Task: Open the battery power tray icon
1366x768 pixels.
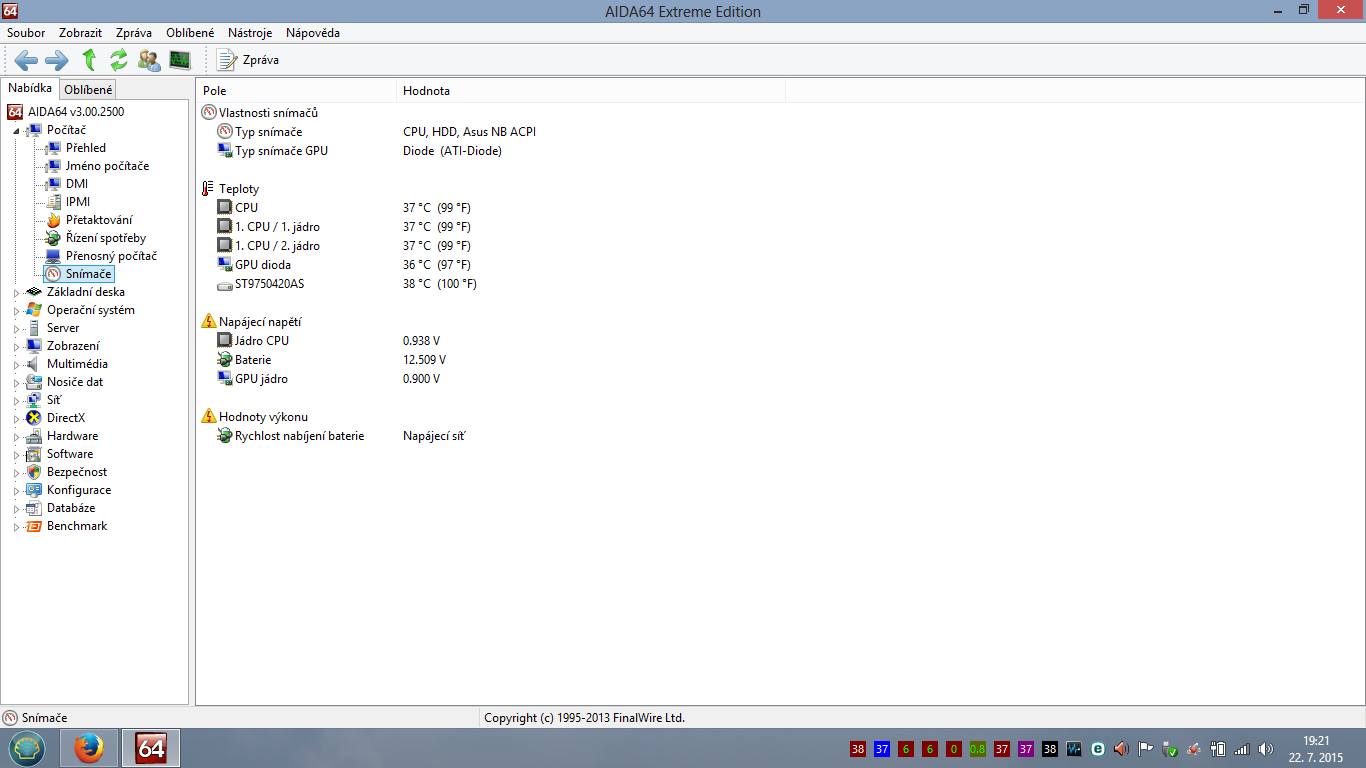Action: coord(1218,749)
